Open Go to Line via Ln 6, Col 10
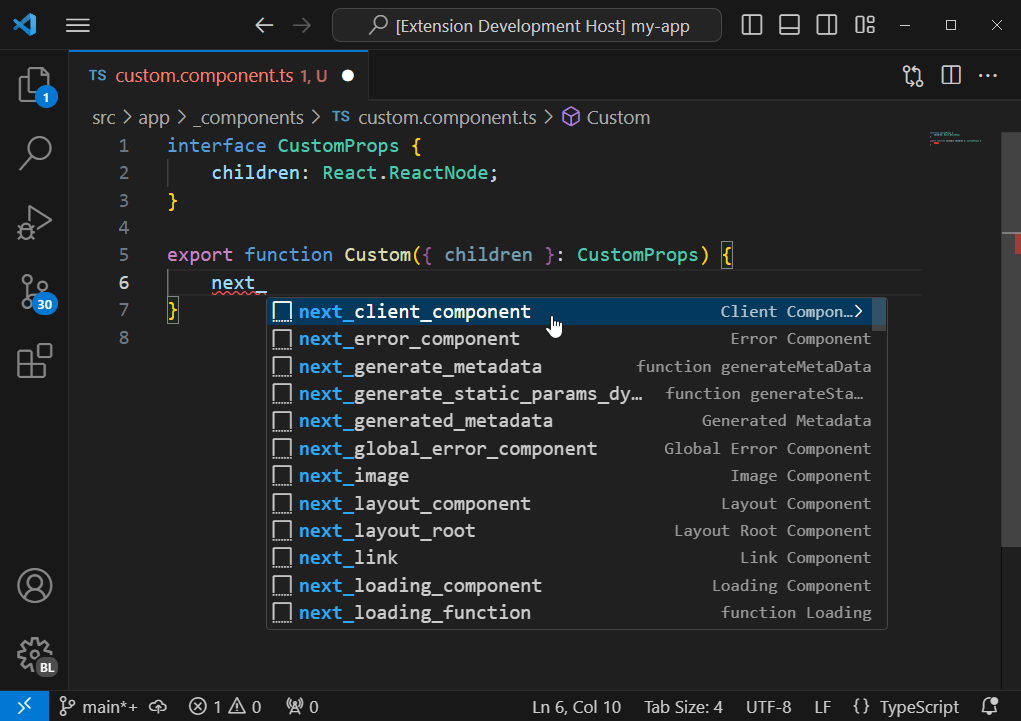1021x721 pixels. (576, 706)
